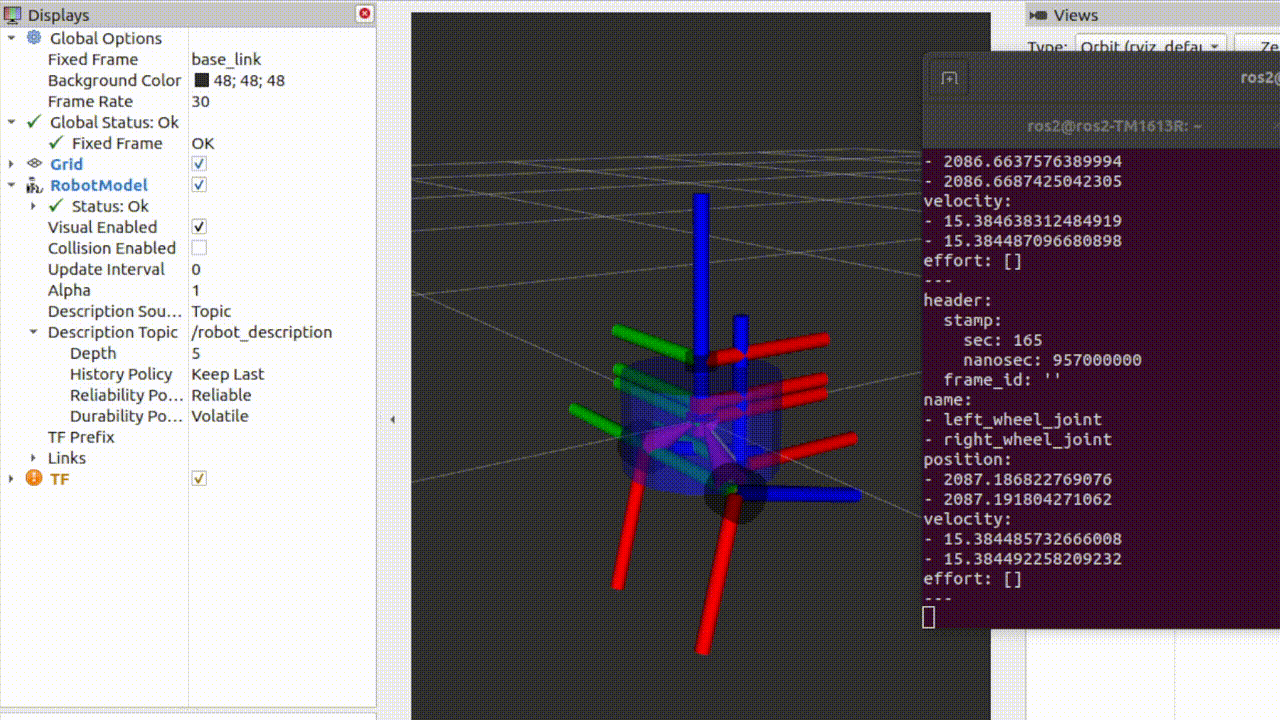Screen dimensions: 1280x720
Task: Edit the Fixed Frame base_link value
Action: pos(226,59)
